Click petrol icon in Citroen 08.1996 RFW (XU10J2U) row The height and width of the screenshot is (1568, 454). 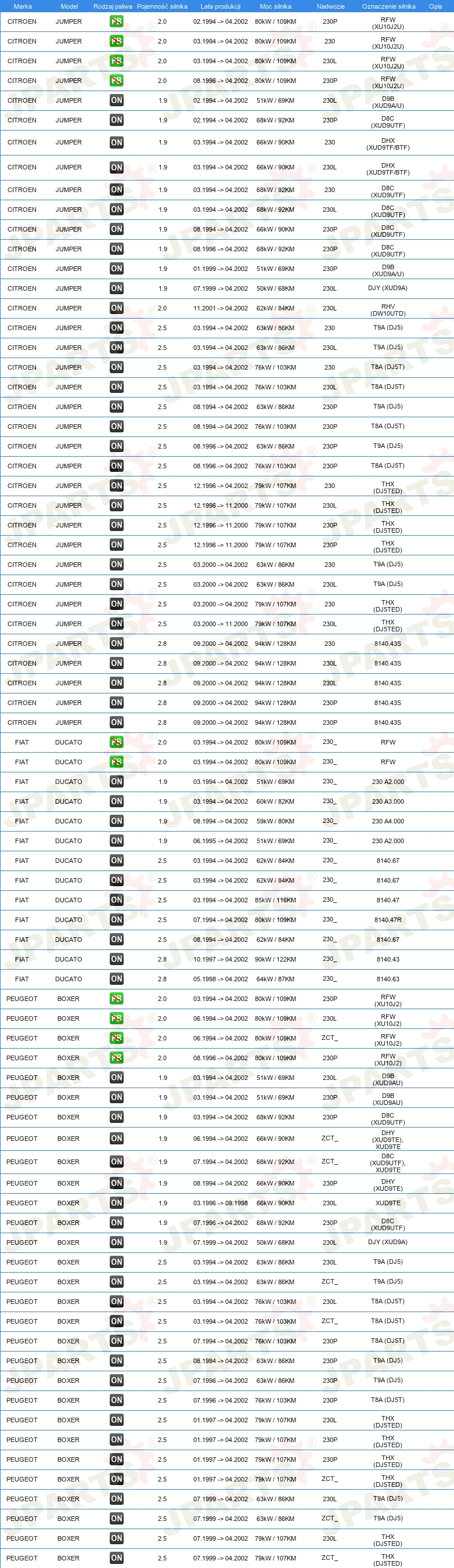(116, 80)
